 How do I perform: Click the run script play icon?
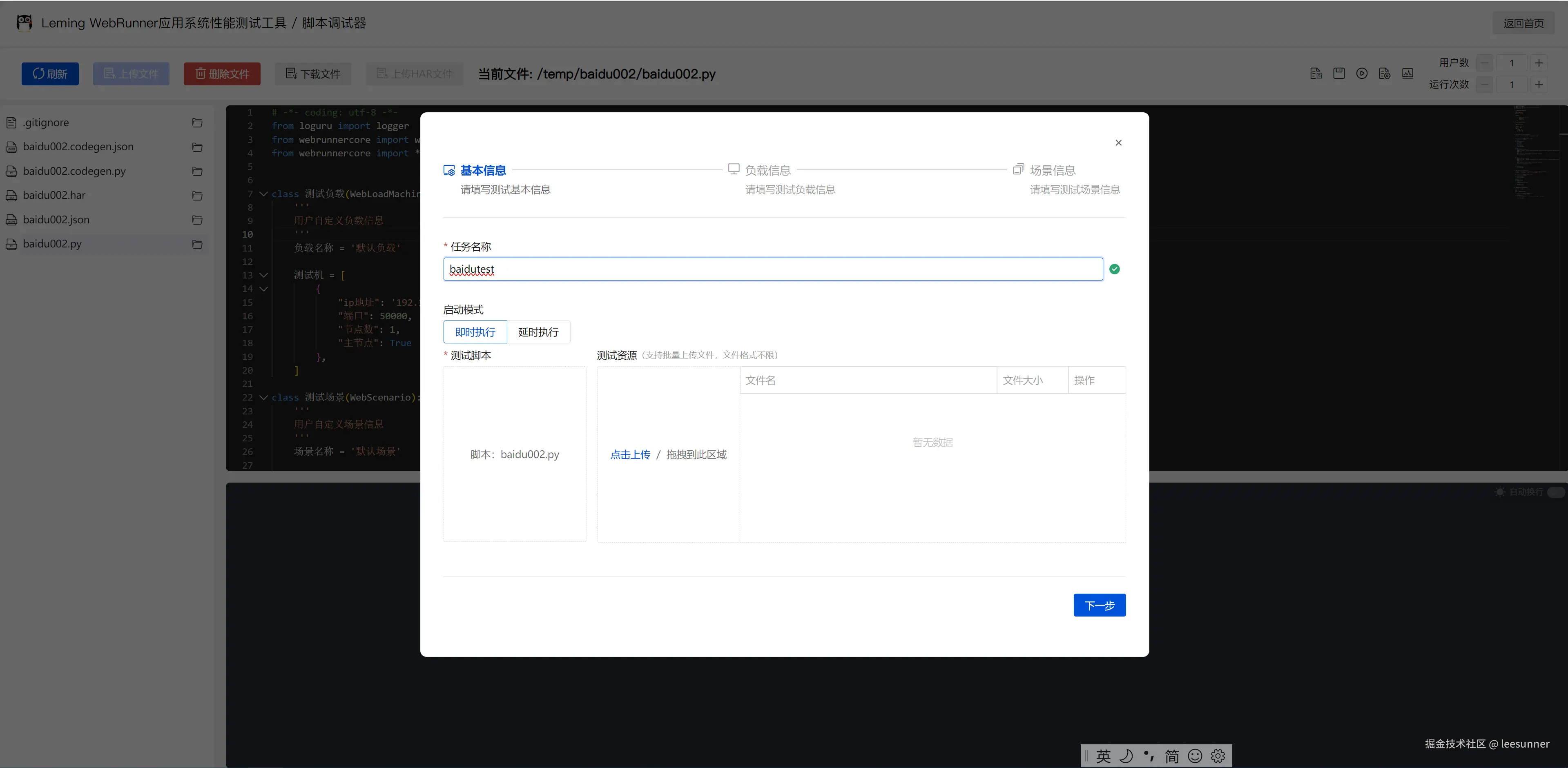coord(1362,73)
